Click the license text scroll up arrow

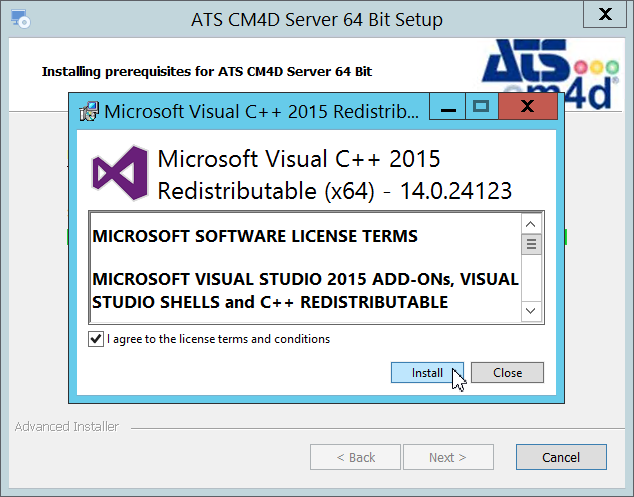coord(532,223)
